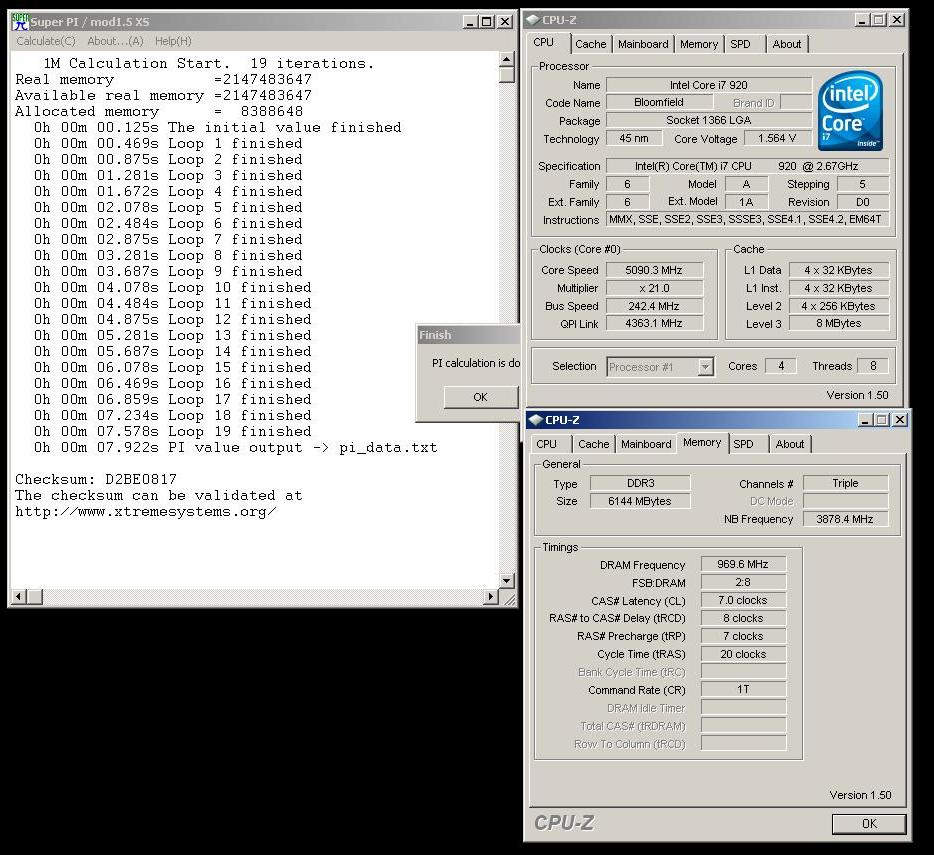Click the 'Loop 19 finished' line
This screenshot has width=934, height=855.
click(x=173, y=431)
